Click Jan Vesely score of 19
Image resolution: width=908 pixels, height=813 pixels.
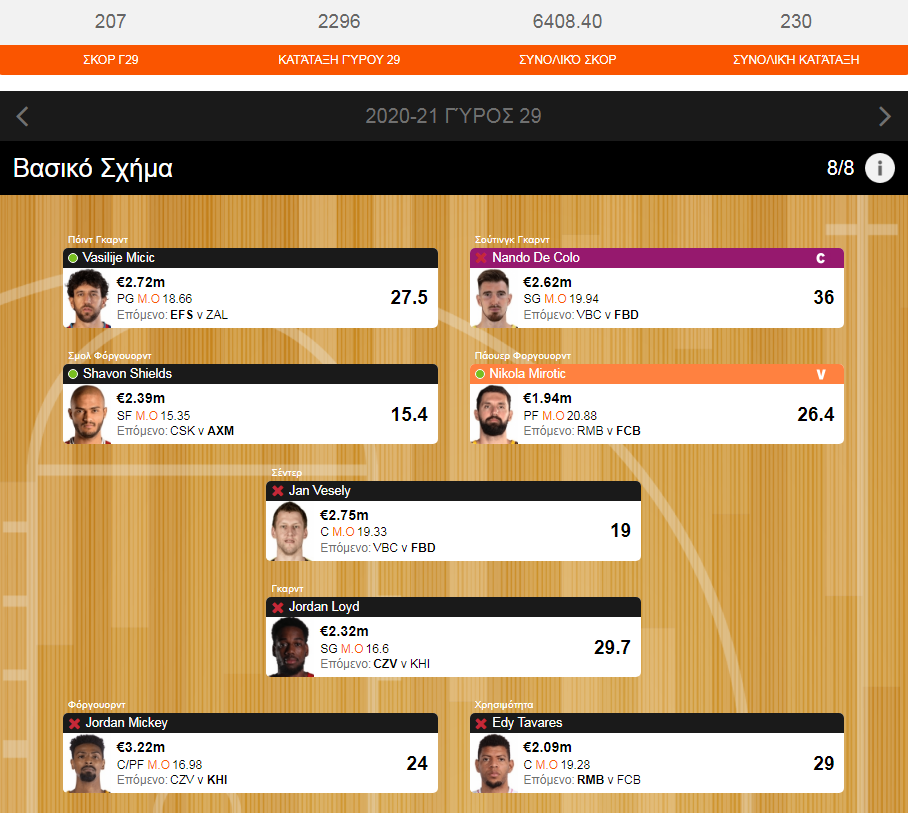(x=620, y=530)
